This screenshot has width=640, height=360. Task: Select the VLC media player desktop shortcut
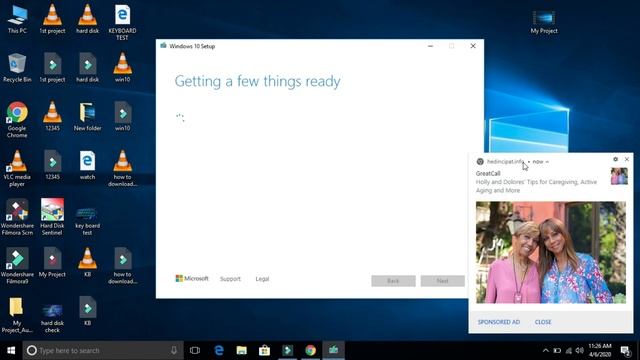point(17,168)
